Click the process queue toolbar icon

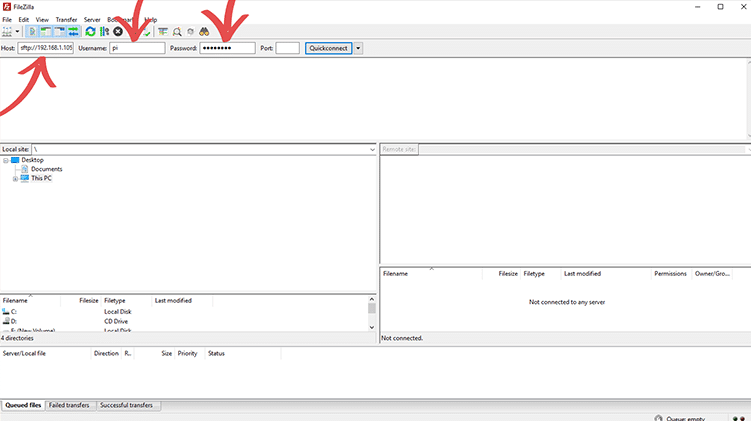tap(104, 32)
